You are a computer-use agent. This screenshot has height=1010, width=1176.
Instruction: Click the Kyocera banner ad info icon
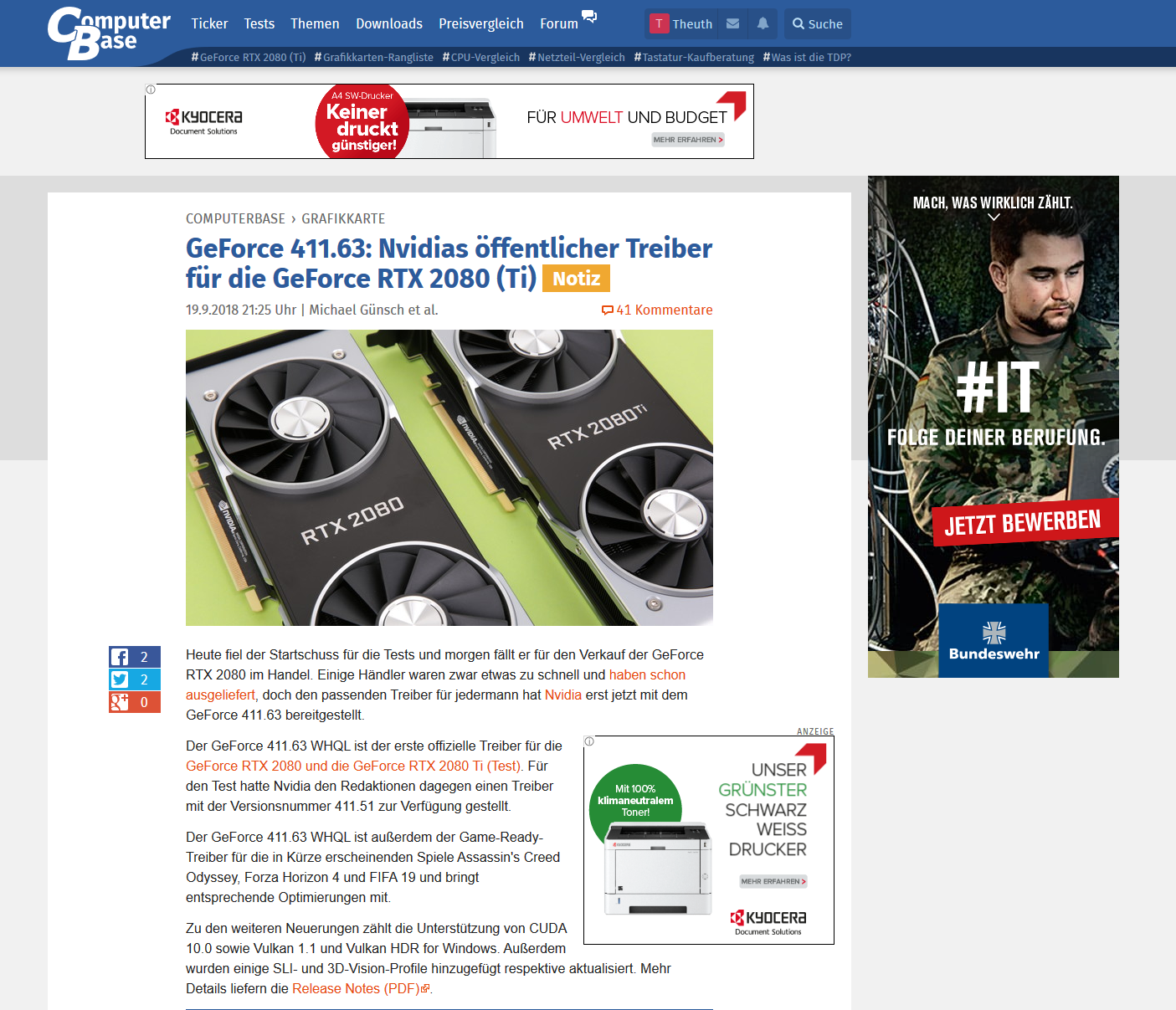click(x=151, y=90)
